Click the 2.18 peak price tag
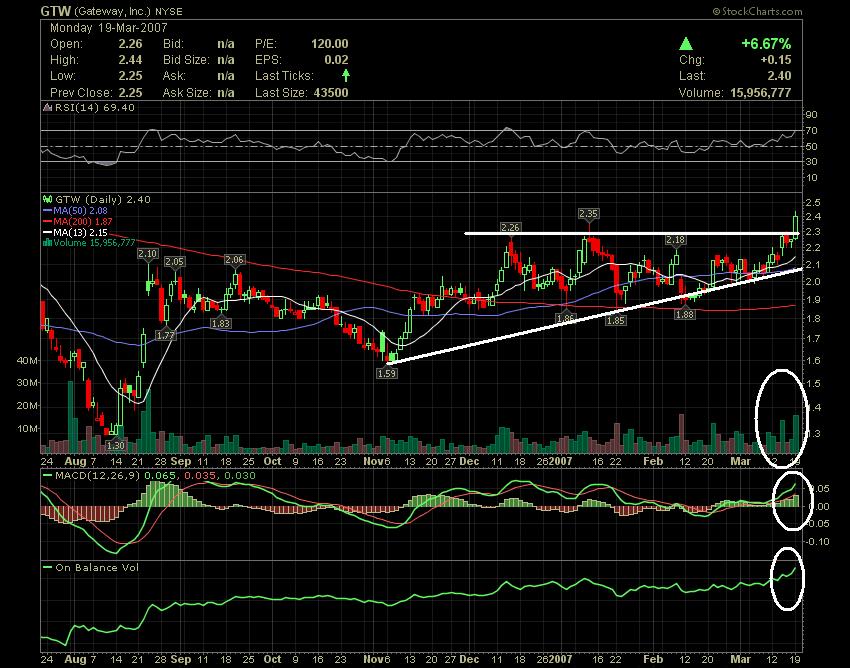Viewport: 850px width, 668px height. [x=675, y=240]
